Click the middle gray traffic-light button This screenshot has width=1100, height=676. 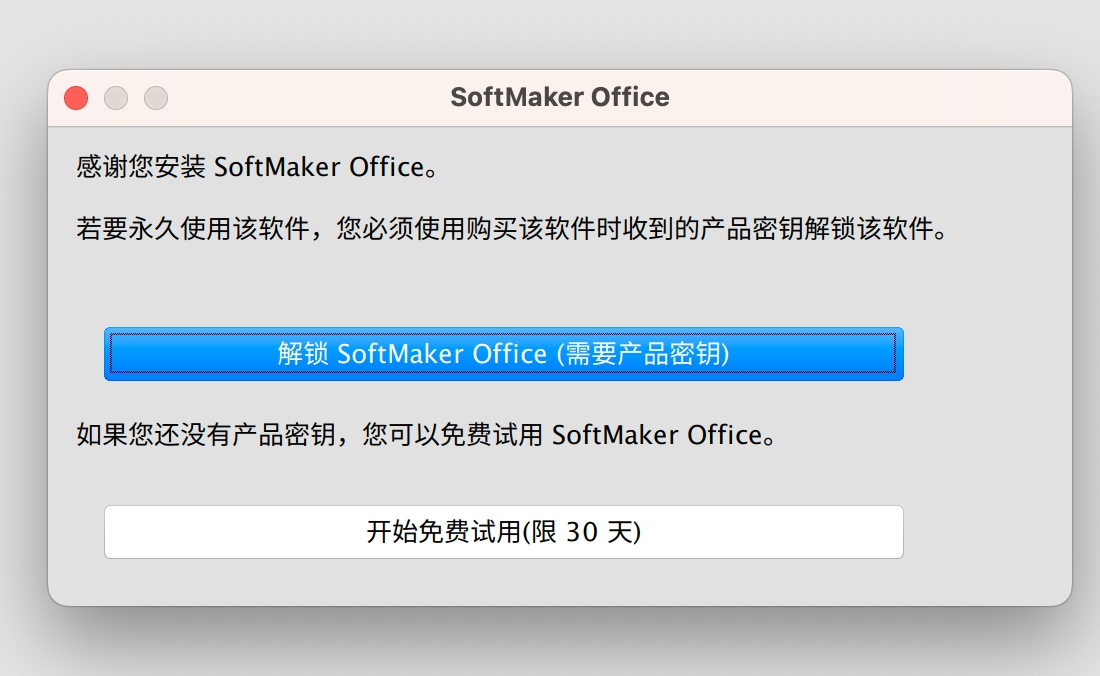(x=116, y=98)
